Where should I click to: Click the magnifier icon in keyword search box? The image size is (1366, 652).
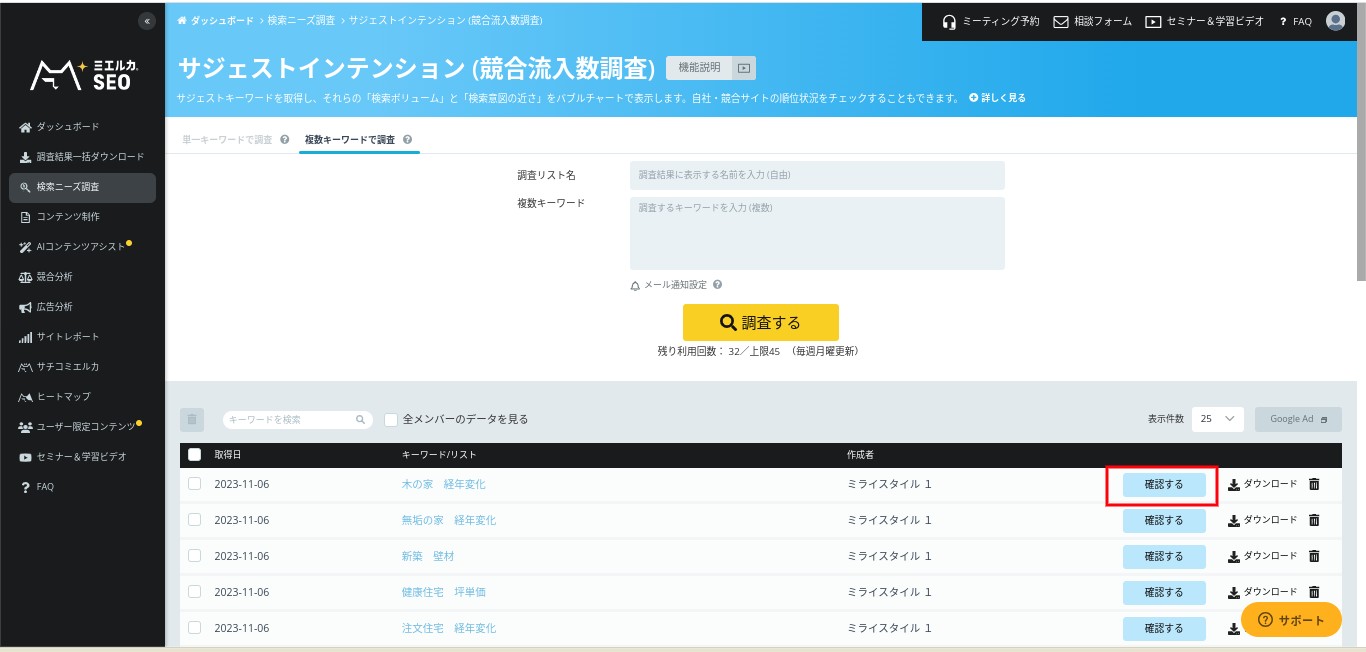pos(361,420)
